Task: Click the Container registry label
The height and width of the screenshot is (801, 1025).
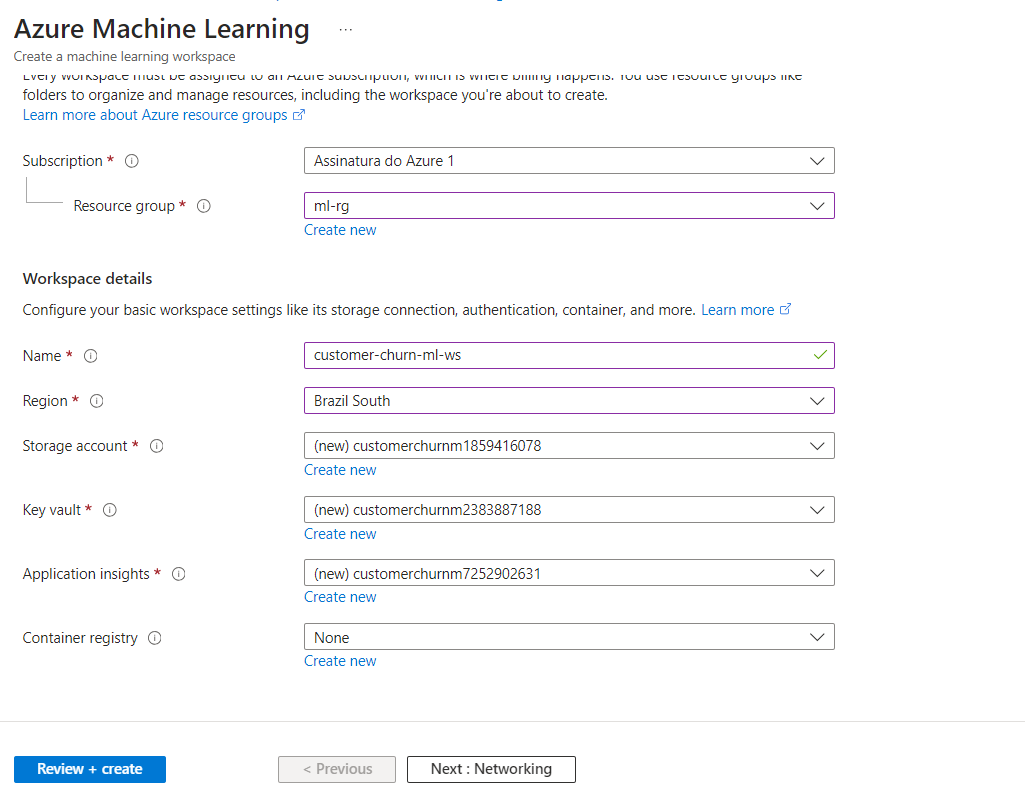Action: click(80, 638)
